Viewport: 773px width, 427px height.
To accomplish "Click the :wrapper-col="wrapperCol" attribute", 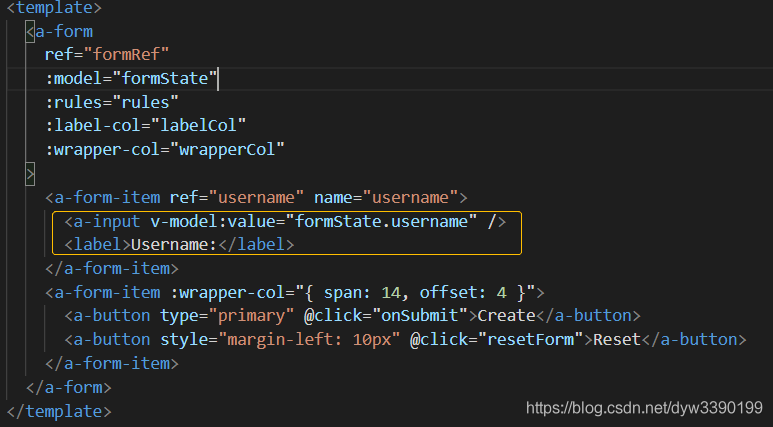I will click(x=165, y=149).
